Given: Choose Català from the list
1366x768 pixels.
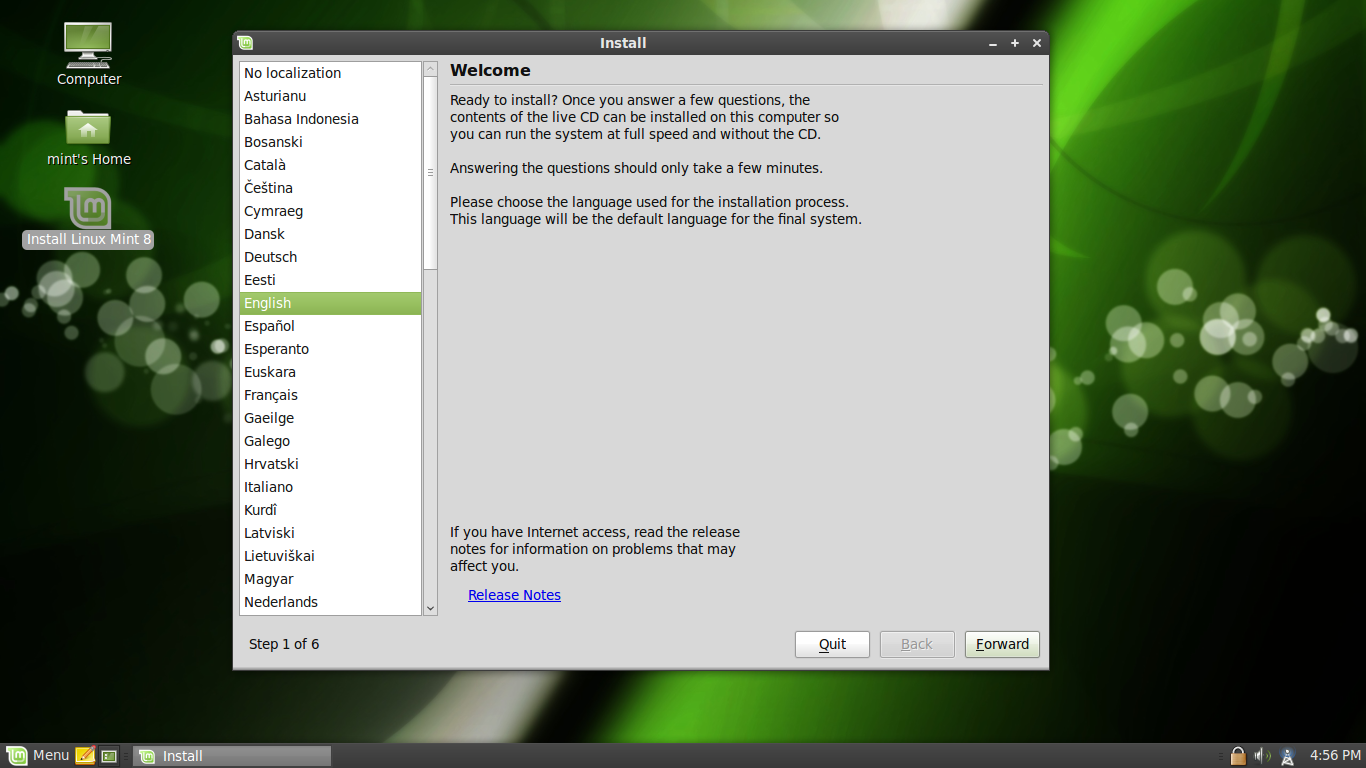Looking at the screenshot, I should tap(330, 165).
